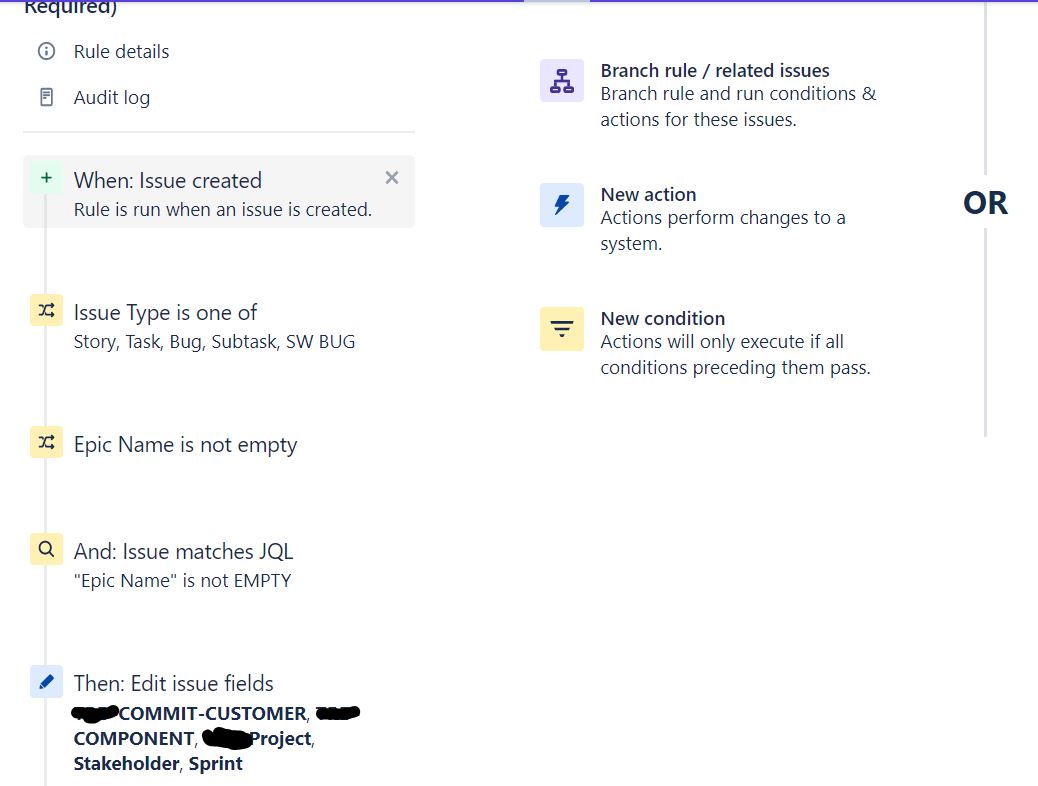The image size is (1038, 786).
Task: Select the Issue Type is one of condition
Action: [214, 326]
